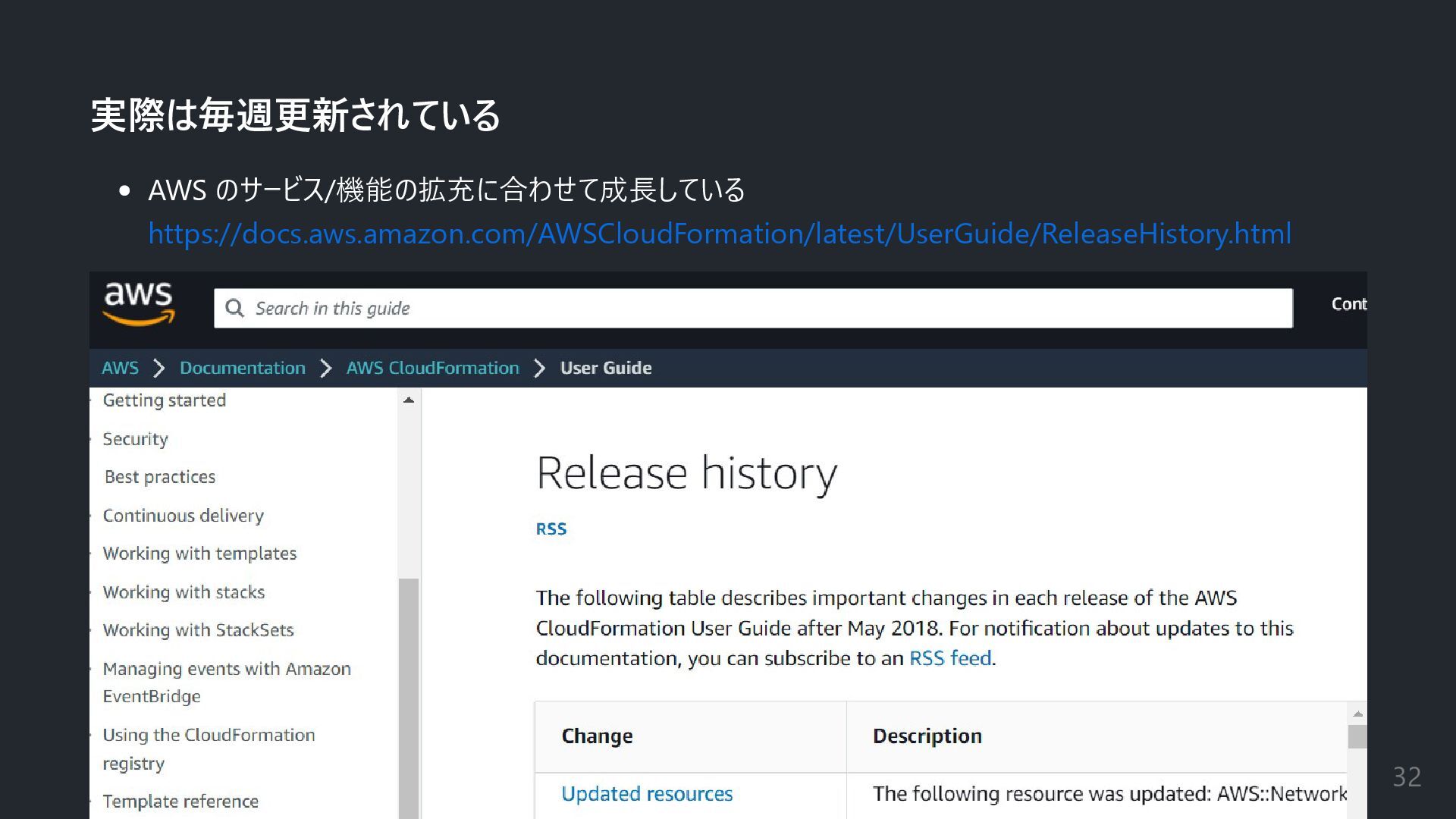Image resolution: width=1456 pixels, height=819 pixels.
Task: Click sidebar scrollbar up arrow
Action: pos(409,400)
